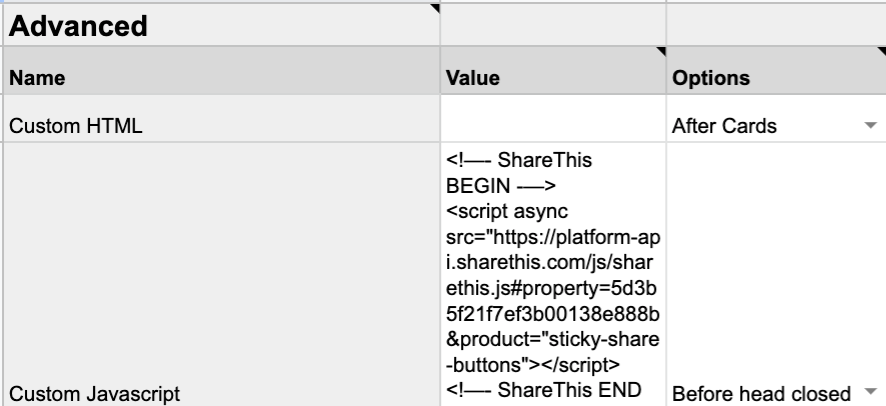Select empty cell above Options header
This screenshot has width=886, height=406.
(775, 25)
